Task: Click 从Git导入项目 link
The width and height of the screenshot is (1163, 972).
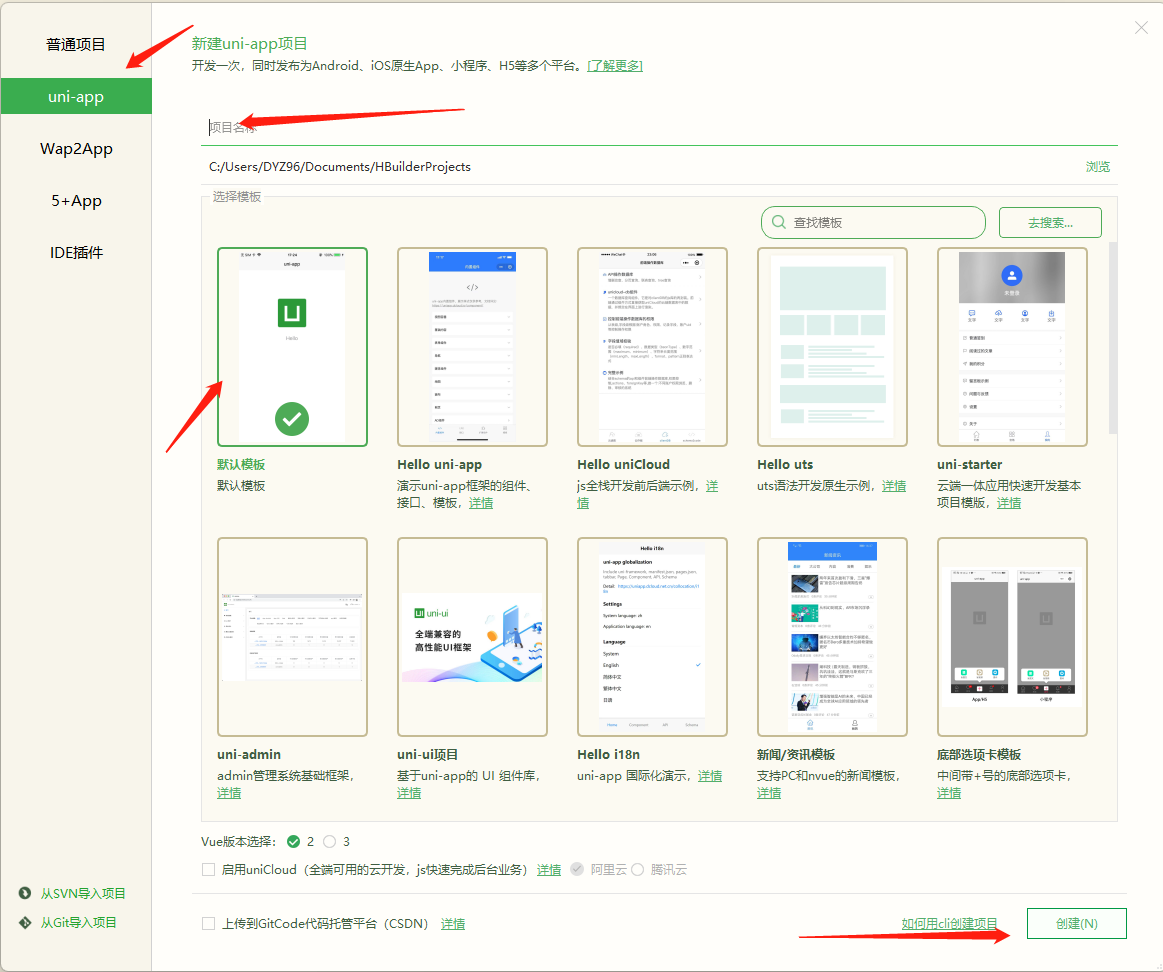Action: pos(79,922)
